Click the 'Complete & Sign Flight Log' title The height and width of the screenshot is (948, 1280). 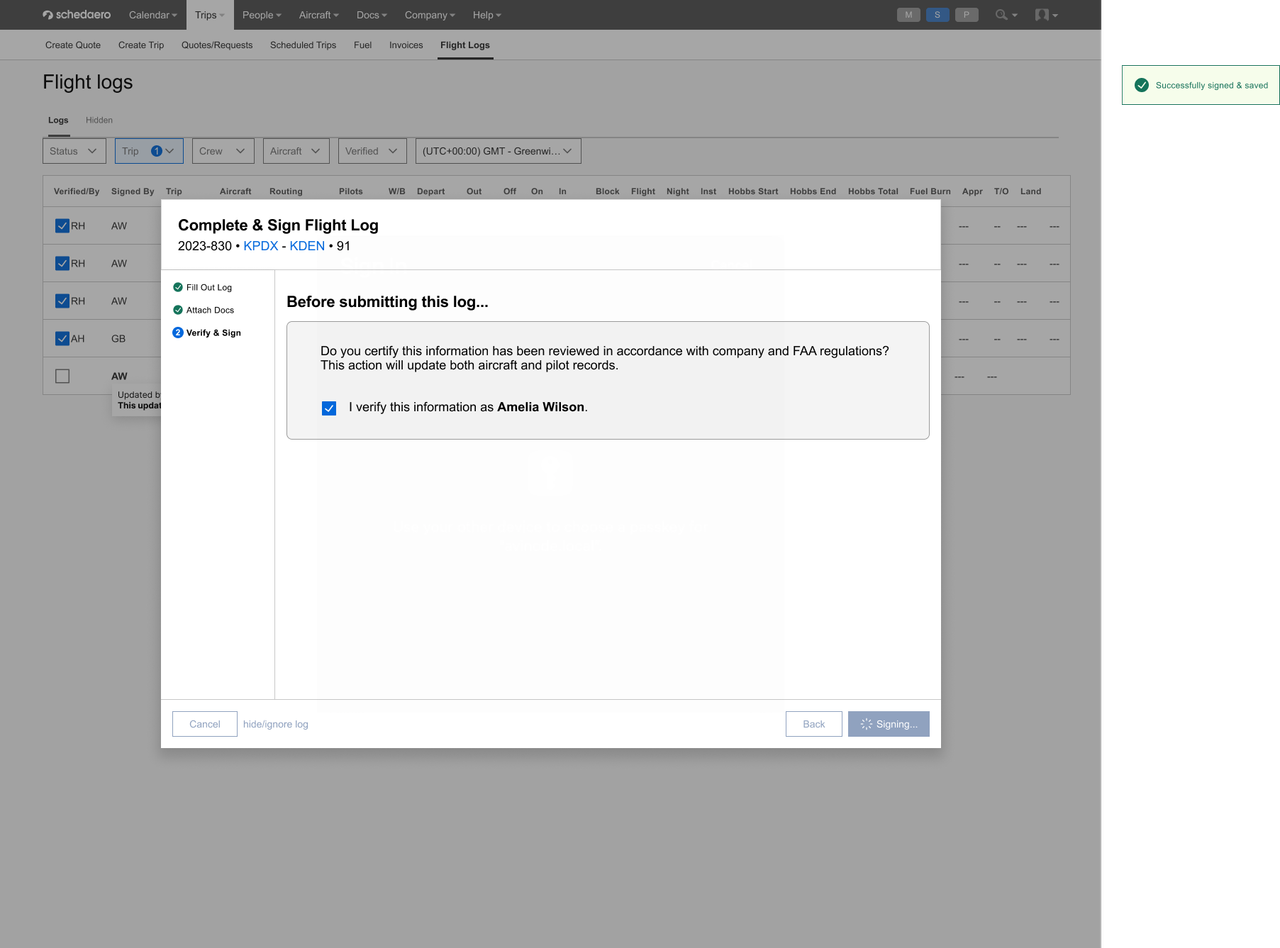tap(278, 225)
